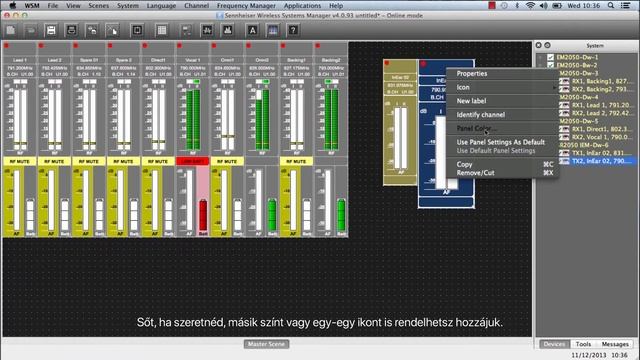Click the red status indicator on Lead 1 strip

[x=7, y=46]
